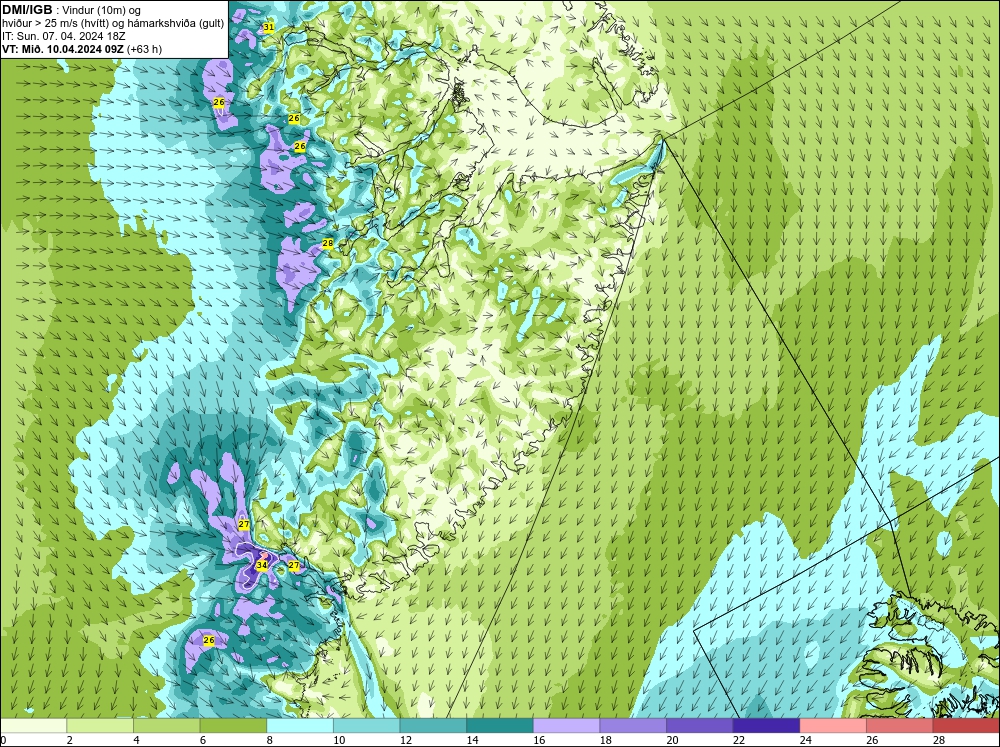Click the yellow gust label 28
1000x747 pixels.
328,243
